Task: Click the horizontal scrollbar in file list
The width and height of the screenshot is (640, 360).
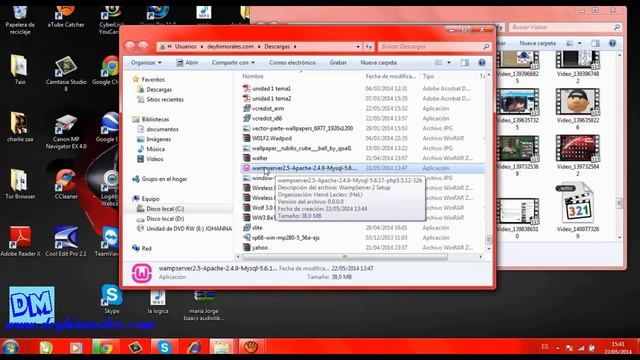Action: coord(345,257)
